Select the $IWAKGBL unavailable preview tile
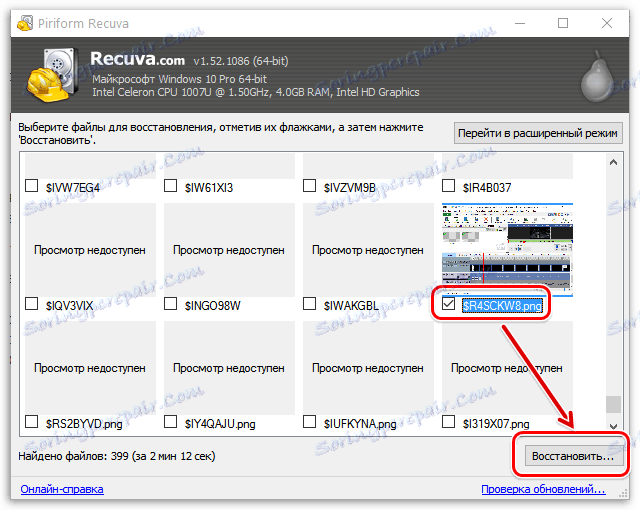Screen dimensions: 640x510 (x=368, y=250)
